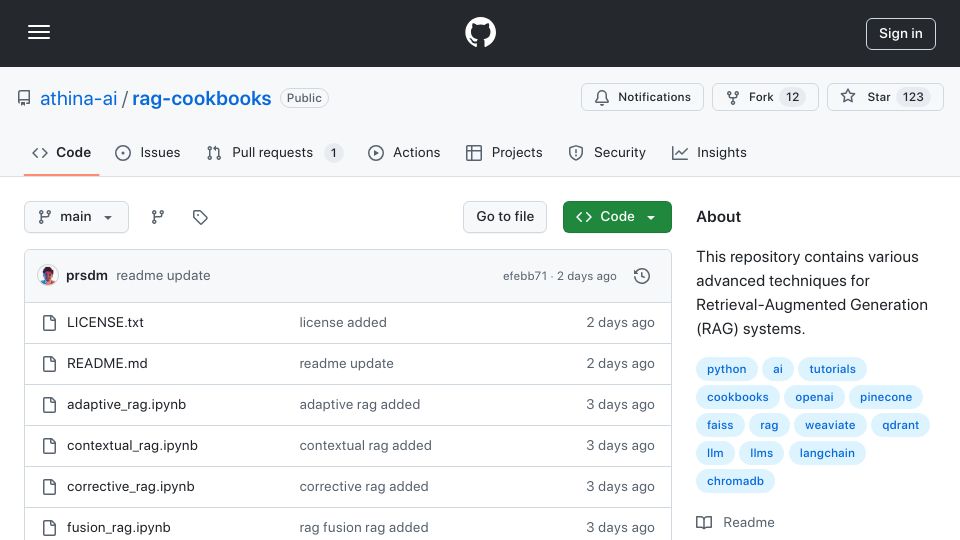Open 'contextual rag added' commit message
This screenshot has height=540, width=960.
[366, 446]
